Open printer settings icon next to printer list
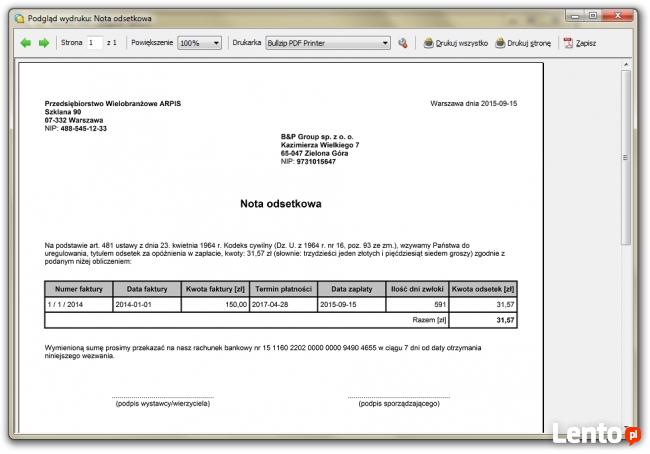Image resolution: width=650 pixels, height=454 pixels. click(402, 43)
